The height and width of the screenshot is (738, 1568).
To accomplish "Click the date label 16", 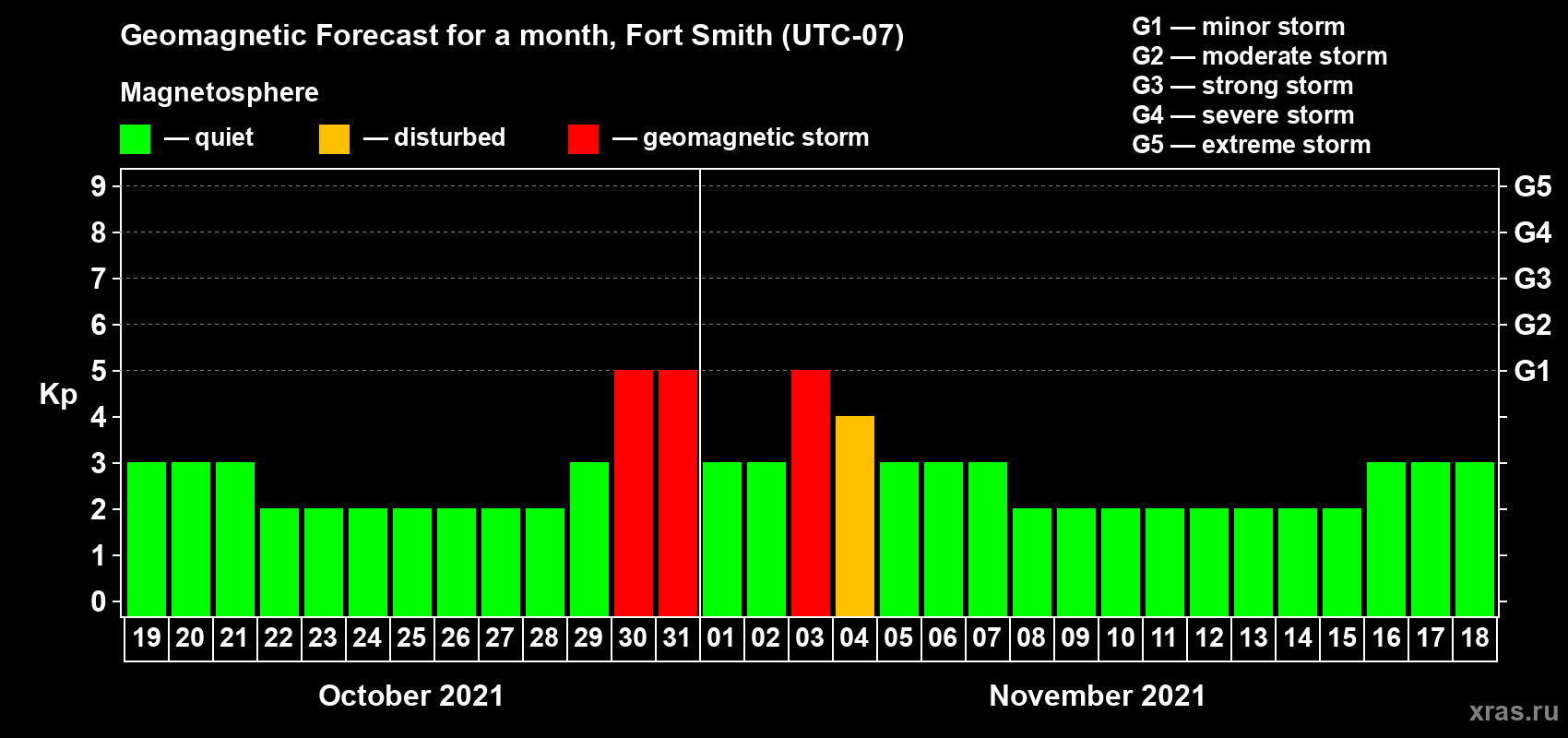I will point(1386,637).
